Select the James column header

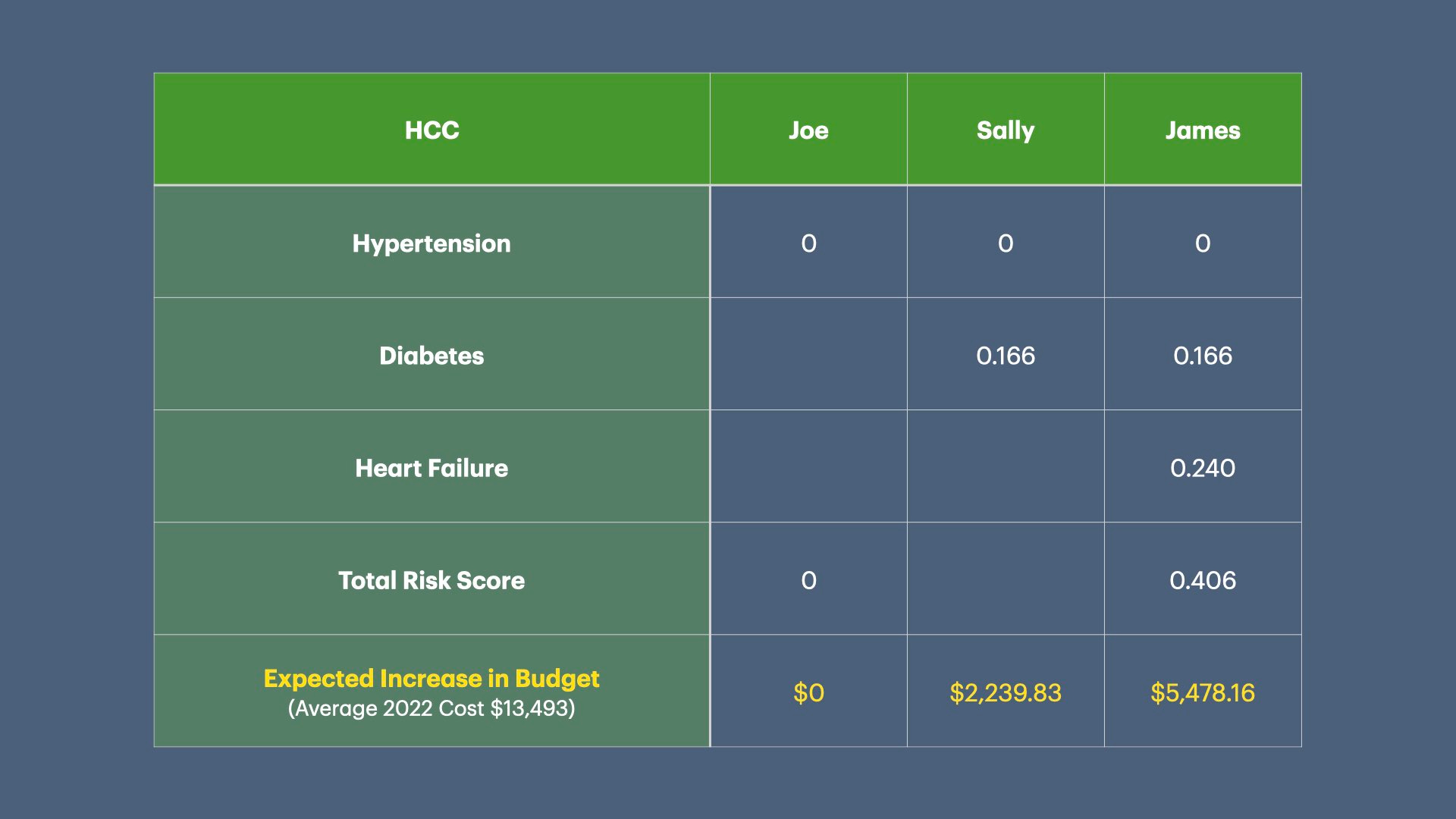(1203, 130)
